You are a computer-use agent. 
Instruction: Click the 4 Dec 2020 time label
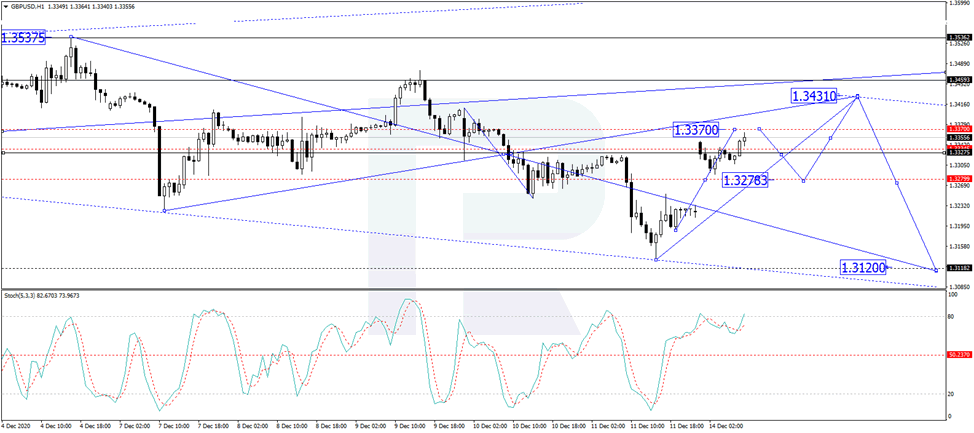pyautogui.click(x=15, y=427)
